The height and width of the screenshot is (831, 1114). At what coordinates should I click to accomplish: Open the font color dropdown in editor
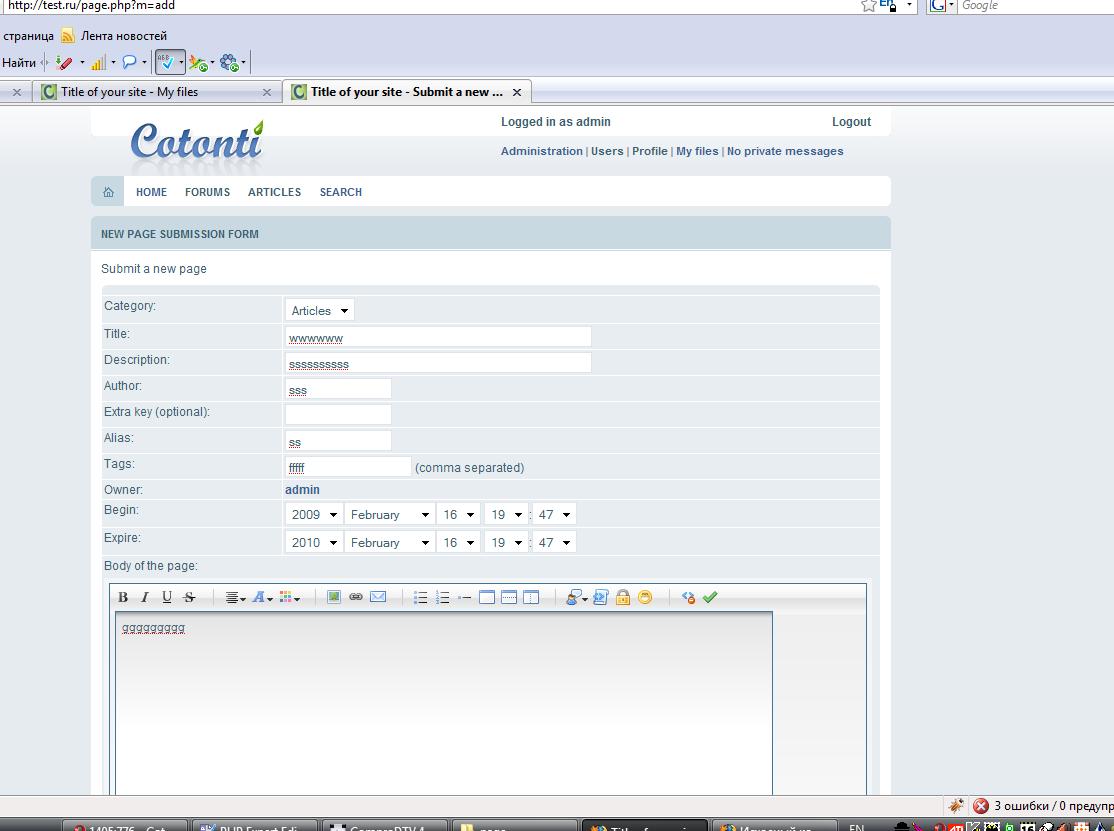click(x=262, y=597)
